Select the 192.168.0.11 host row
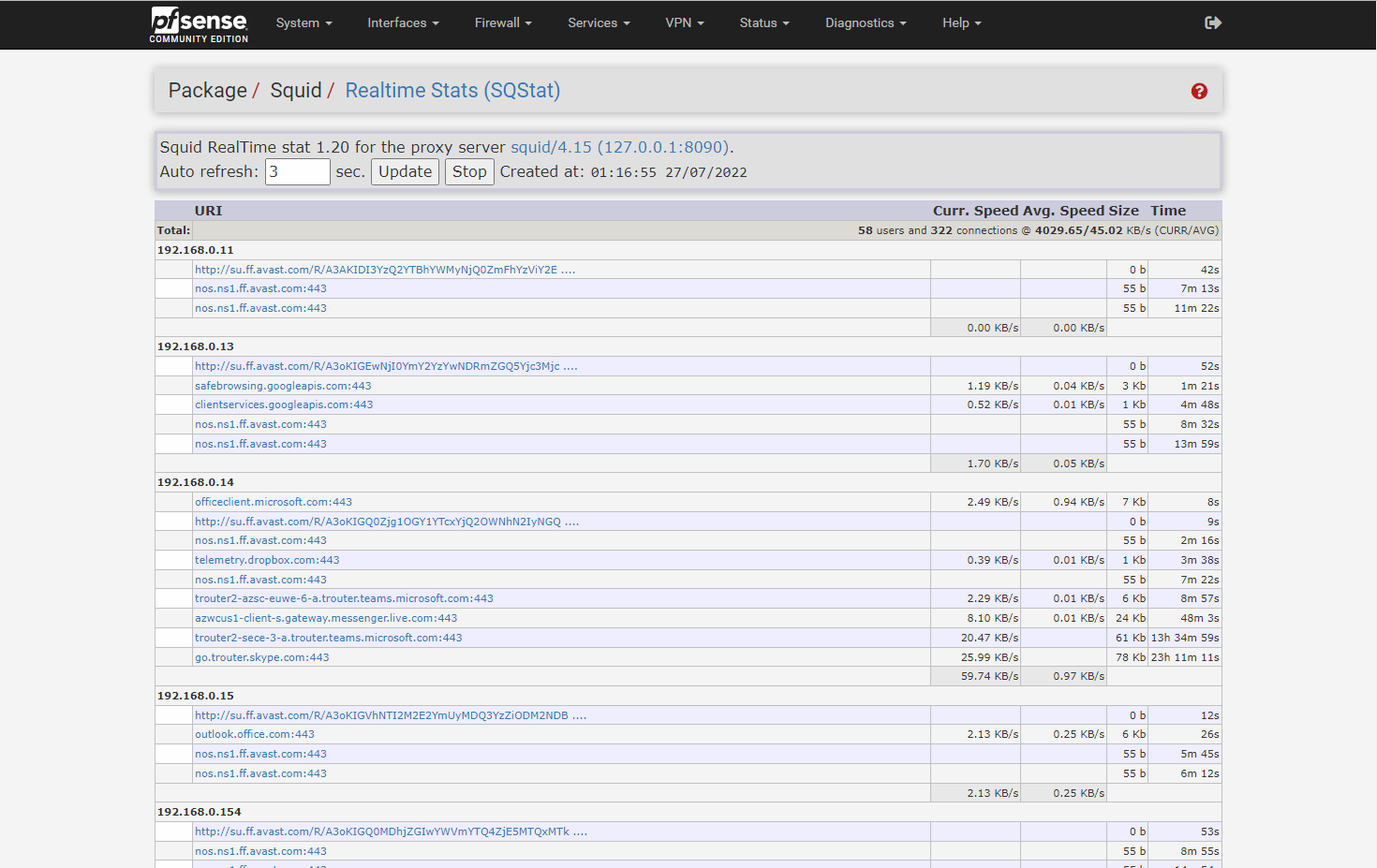The height and width of the screenshot is (868, 1377). click(x=688, y=250)
